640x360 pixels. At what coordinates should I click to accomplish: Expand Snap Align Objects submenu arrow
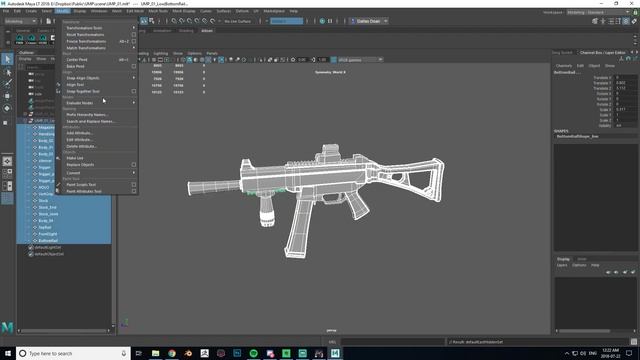click(133, 78)
